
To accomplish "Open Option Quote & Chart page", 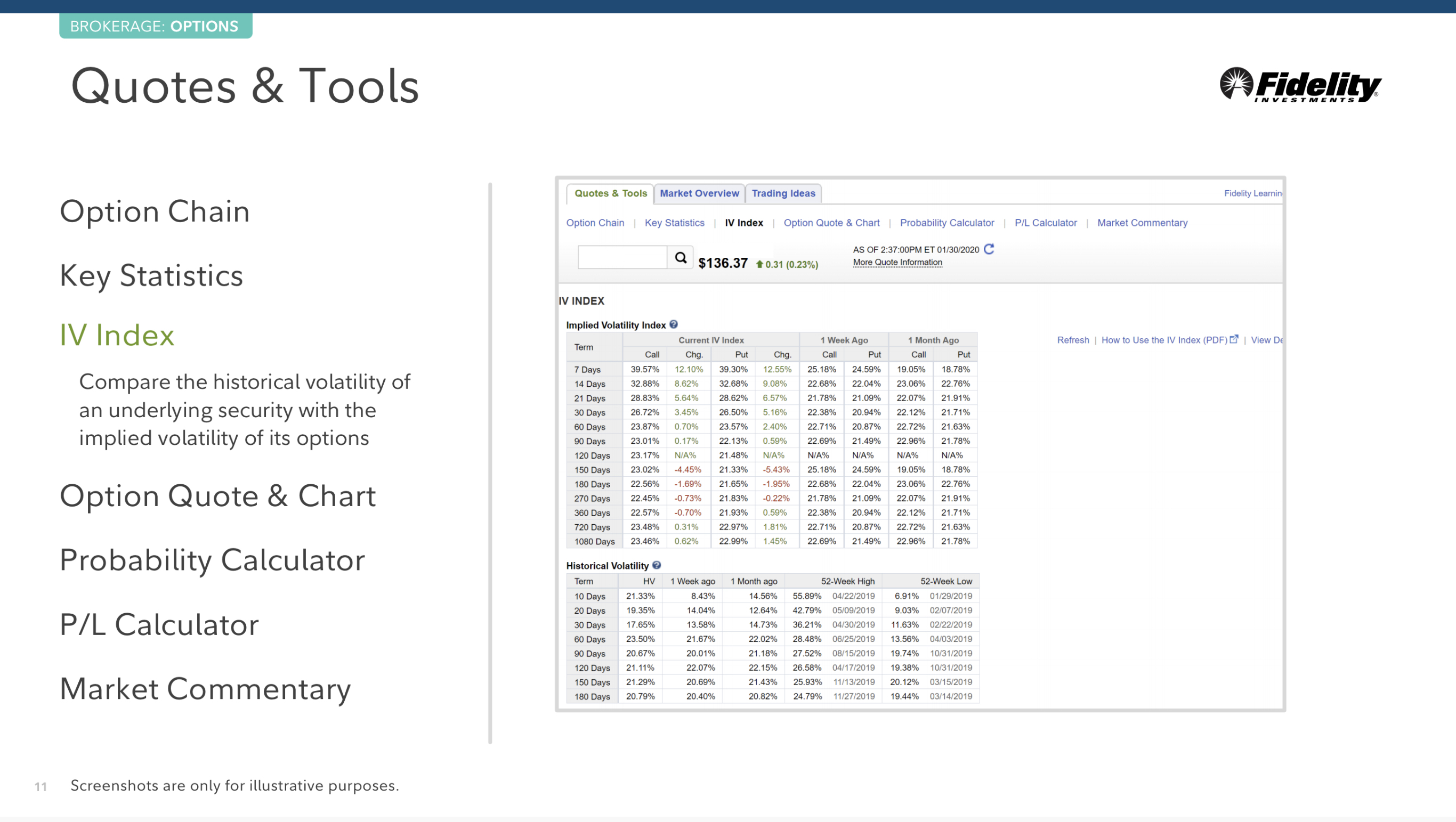I will [831, 223].
